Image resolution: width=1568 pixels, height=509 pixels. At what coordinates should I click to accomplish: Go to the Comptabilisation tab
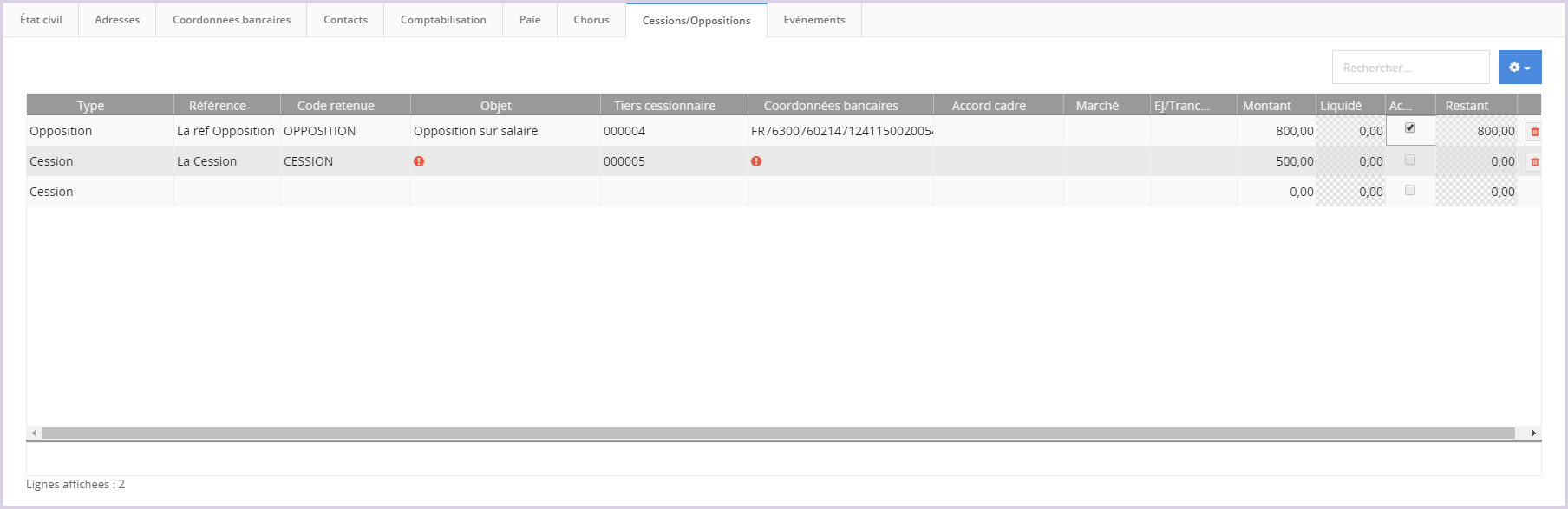coord(443,20)
